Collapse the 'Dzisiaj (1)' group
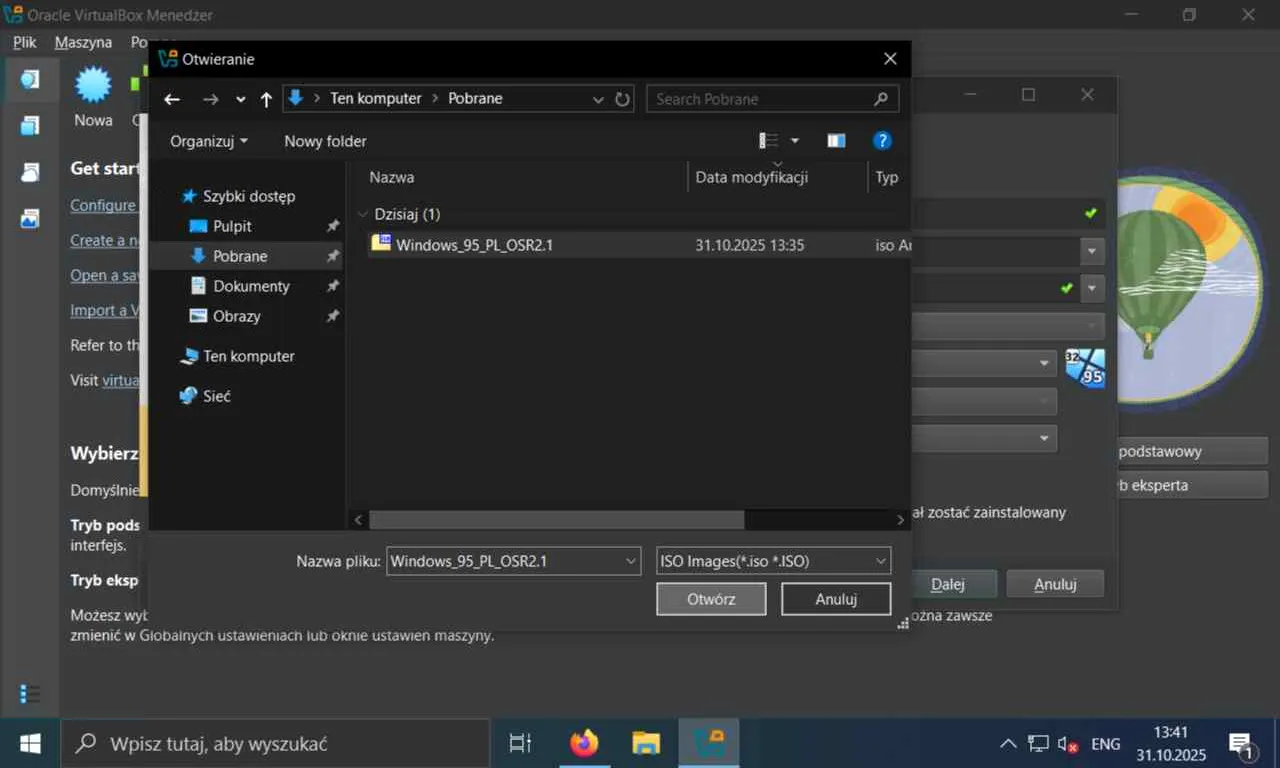The image size is (1280, 768). [362, 214]
